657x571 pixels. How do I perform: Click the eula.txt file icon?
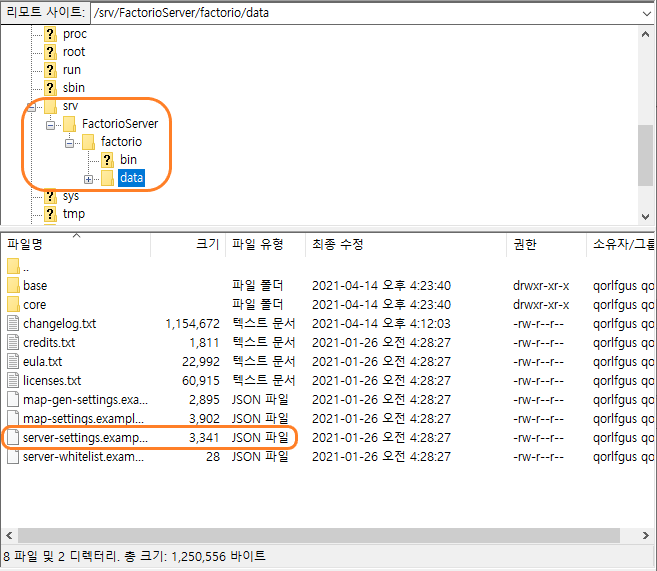point(13,361)
